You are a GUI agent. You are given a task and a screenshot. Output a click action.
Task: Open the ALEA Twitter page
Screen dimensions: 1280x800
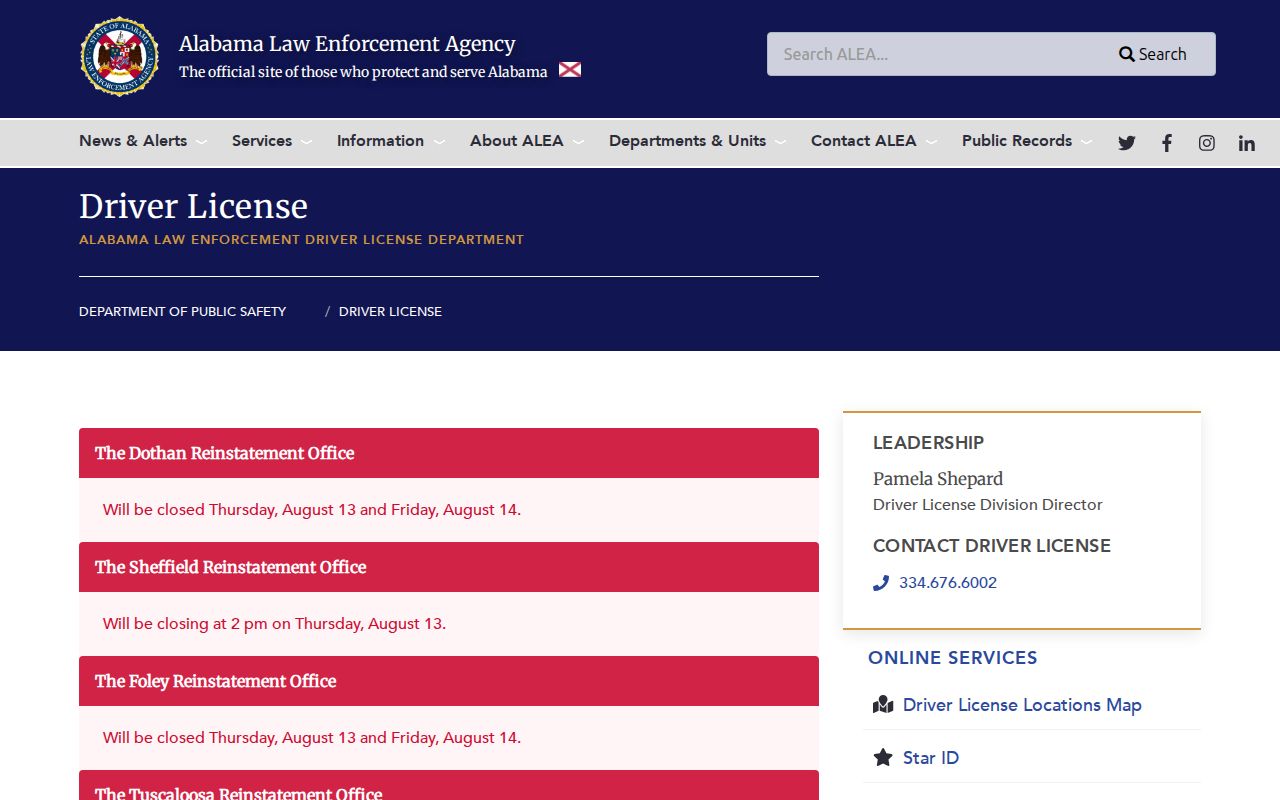[1127, 143]
